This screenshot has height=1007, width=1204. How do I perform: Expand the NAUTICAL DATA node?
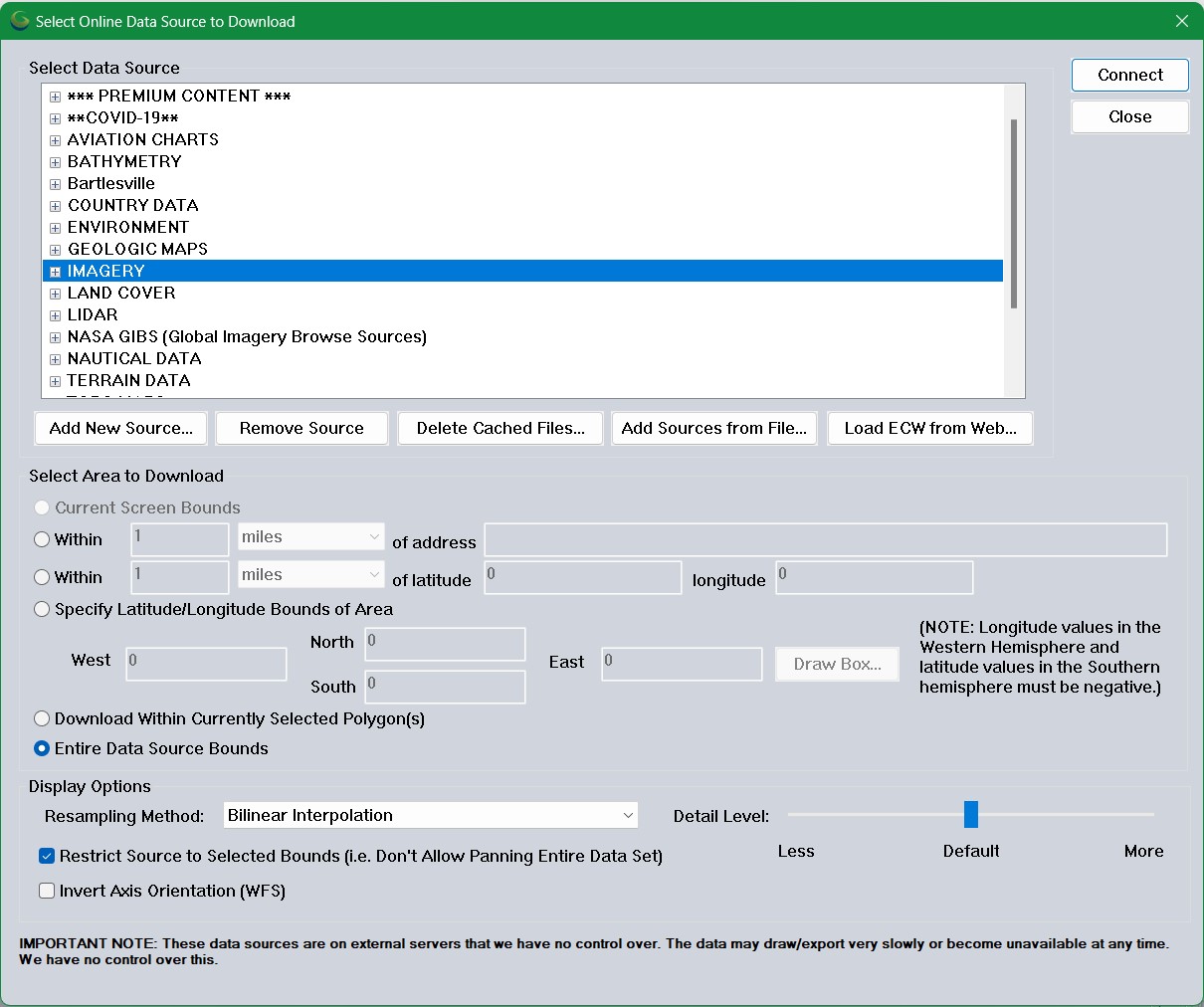(x=56, y=359)
